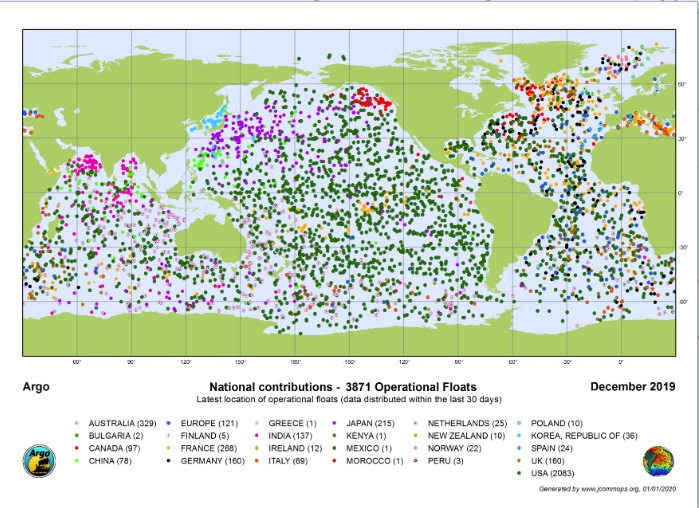Viewport: 699px width, 508px height.
Task: Click the GERMANY (160) legend entry
Action: (217, 461)
